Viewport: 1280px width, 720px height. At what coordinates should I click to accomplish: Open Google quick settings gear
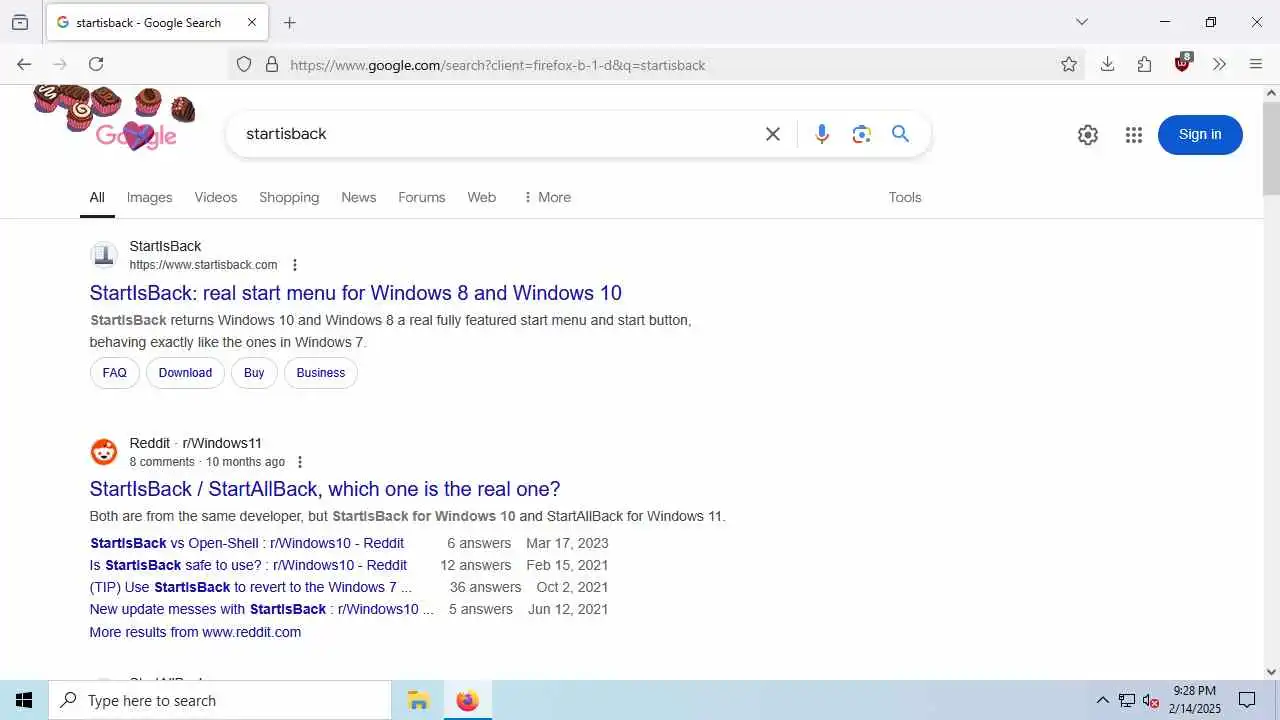1088,135
